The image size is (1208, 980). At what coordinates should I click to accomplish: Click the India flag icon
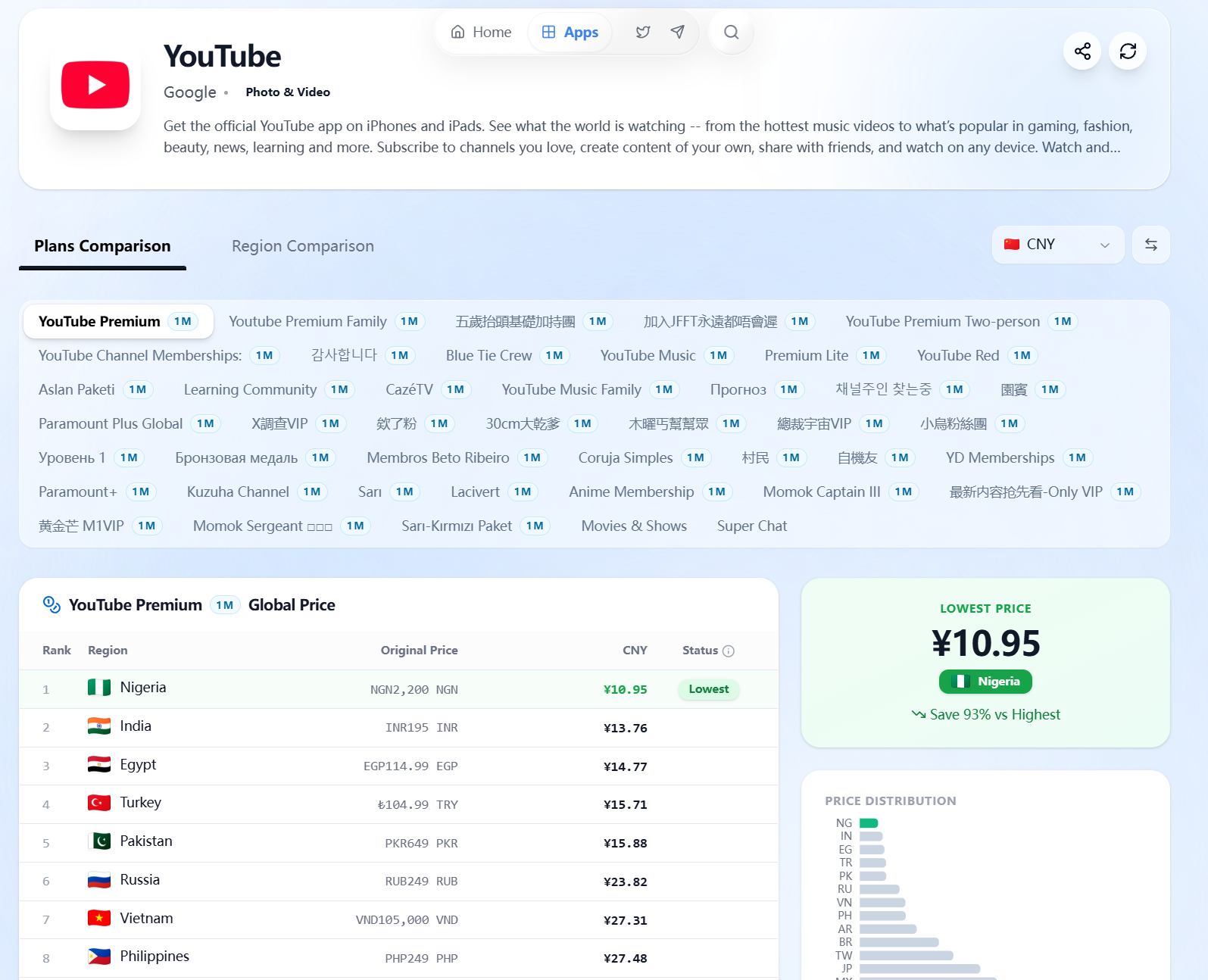(x=99, y=726)
